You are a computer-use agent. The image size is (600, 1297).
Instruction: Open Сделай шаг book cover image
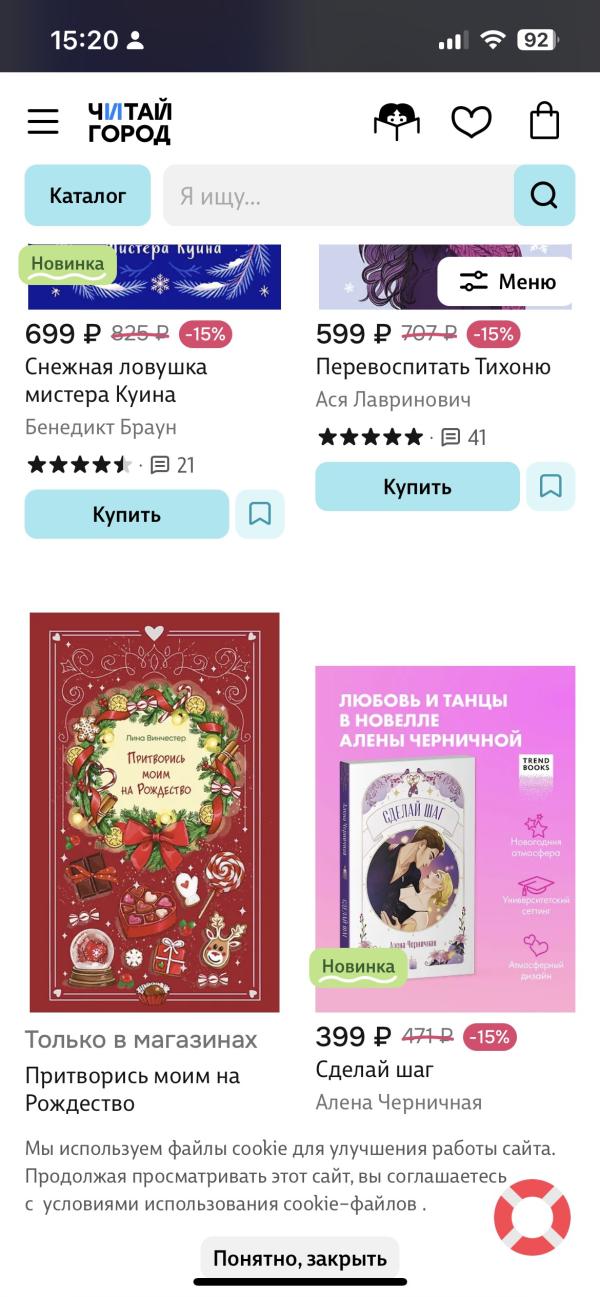(x=445, y=839)
